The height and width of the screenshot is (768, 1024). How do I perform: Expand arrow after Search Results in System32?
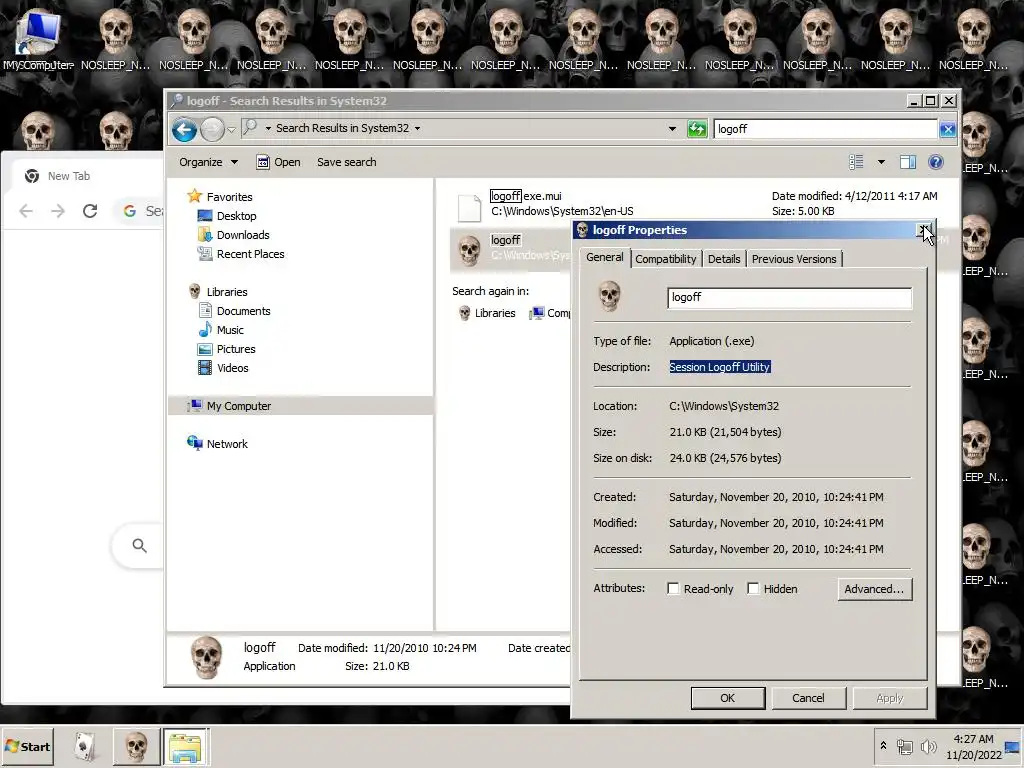pos(417,128)
